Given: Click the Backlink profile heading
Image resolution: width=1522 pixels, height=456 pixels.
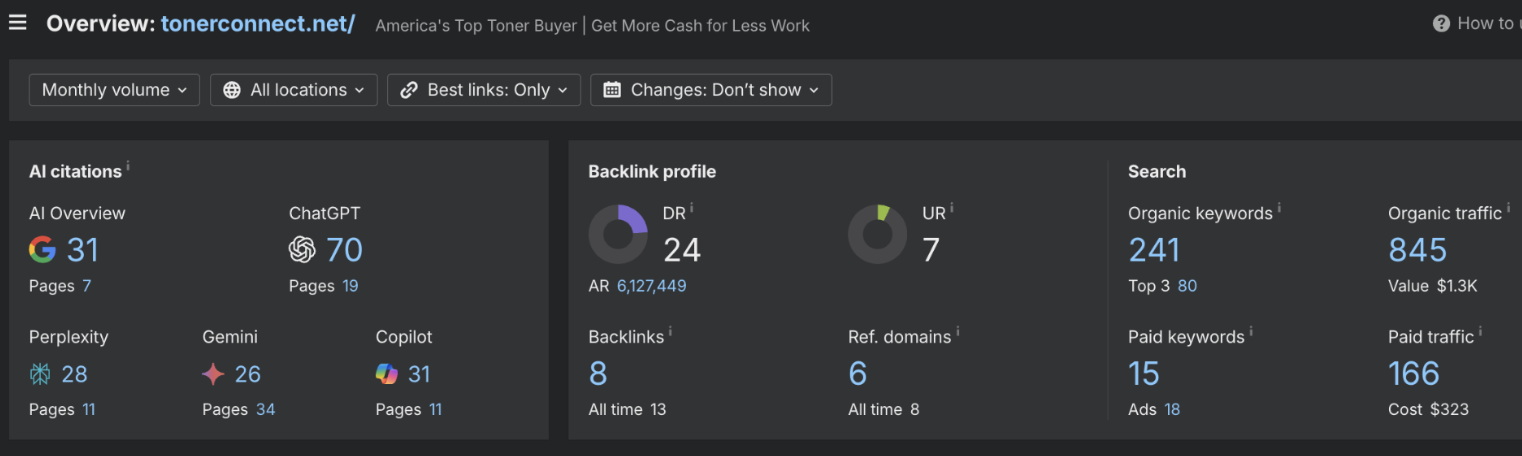Looking at the screenshot, I should 652,172.
